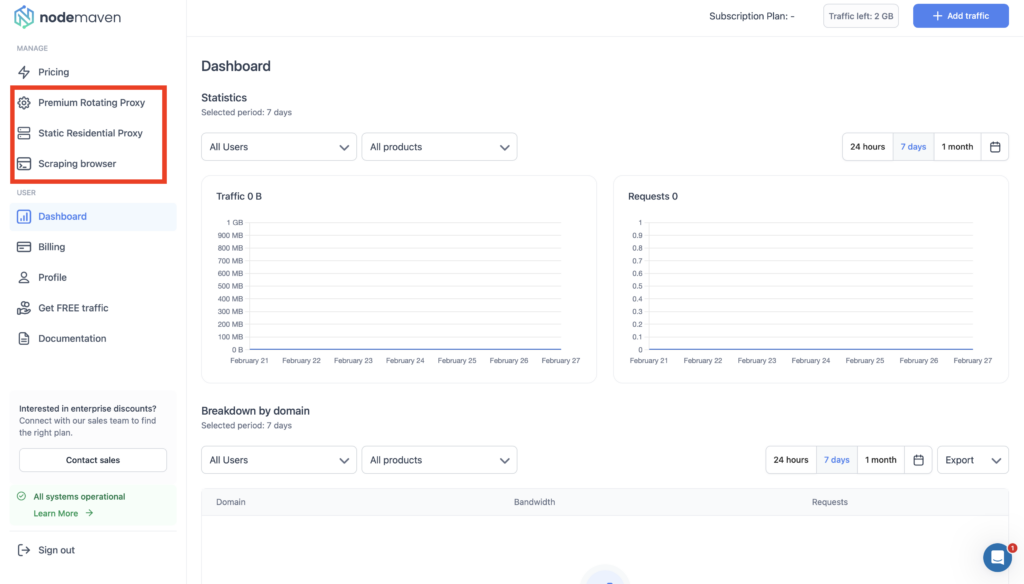The height and width of the screenshot is (584, 1024).
Task: Click the Breakdown by domain heading
Action: point(255,411)
